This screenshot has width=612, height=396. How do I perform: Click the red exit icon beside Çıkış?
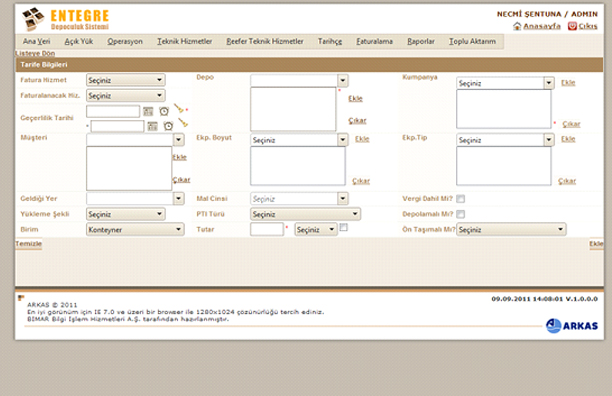tap(572, 26)
